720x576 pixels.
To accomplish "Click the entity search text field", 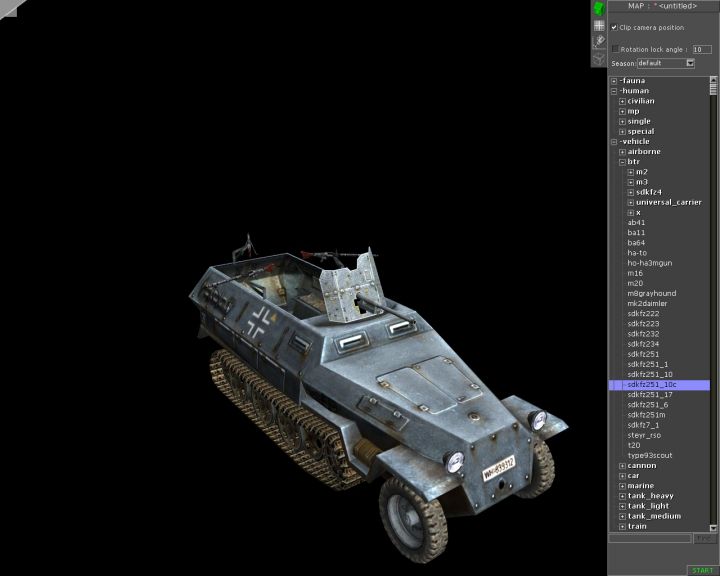I will point(649,538).
